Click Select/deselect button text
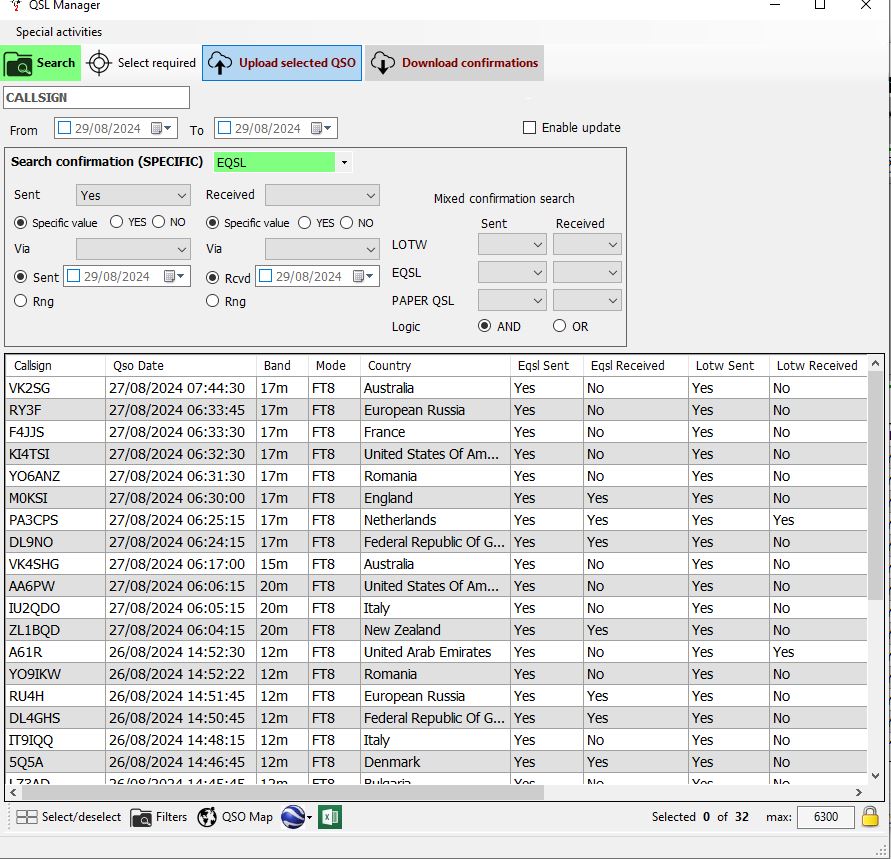891x859 pixels. tap(81, 817)
